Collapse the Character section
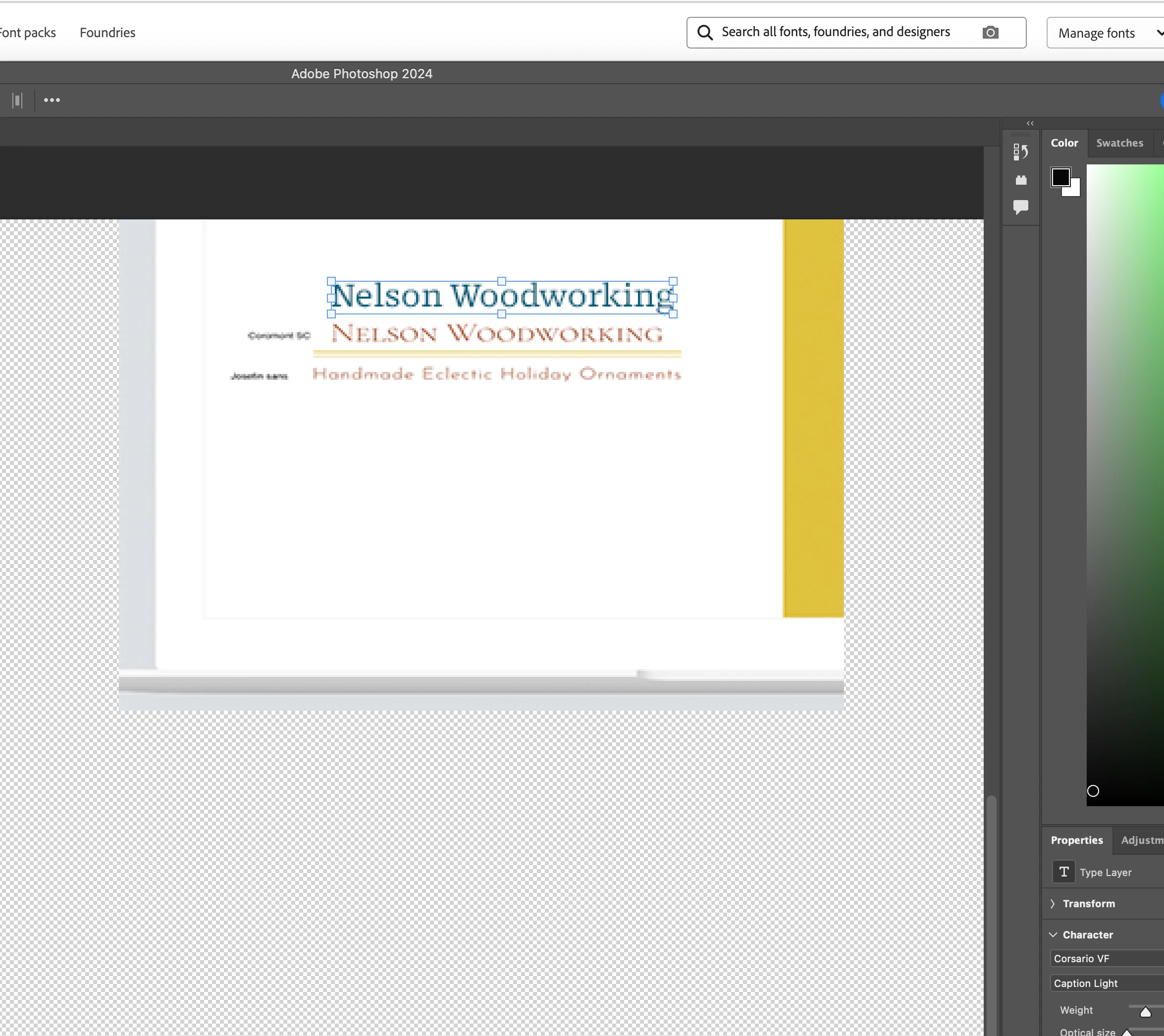Screen dimensions: 1164x1036 pyautogui.click(x=1053, y=934)
